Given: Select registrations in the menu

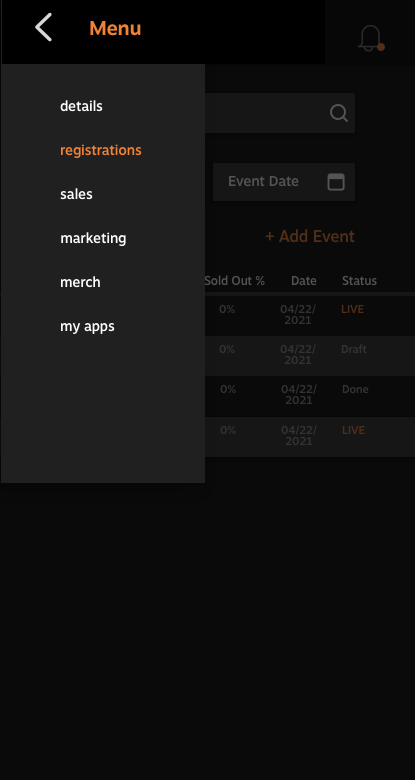Looking at the screenshot, I should [x=101, y=150].
